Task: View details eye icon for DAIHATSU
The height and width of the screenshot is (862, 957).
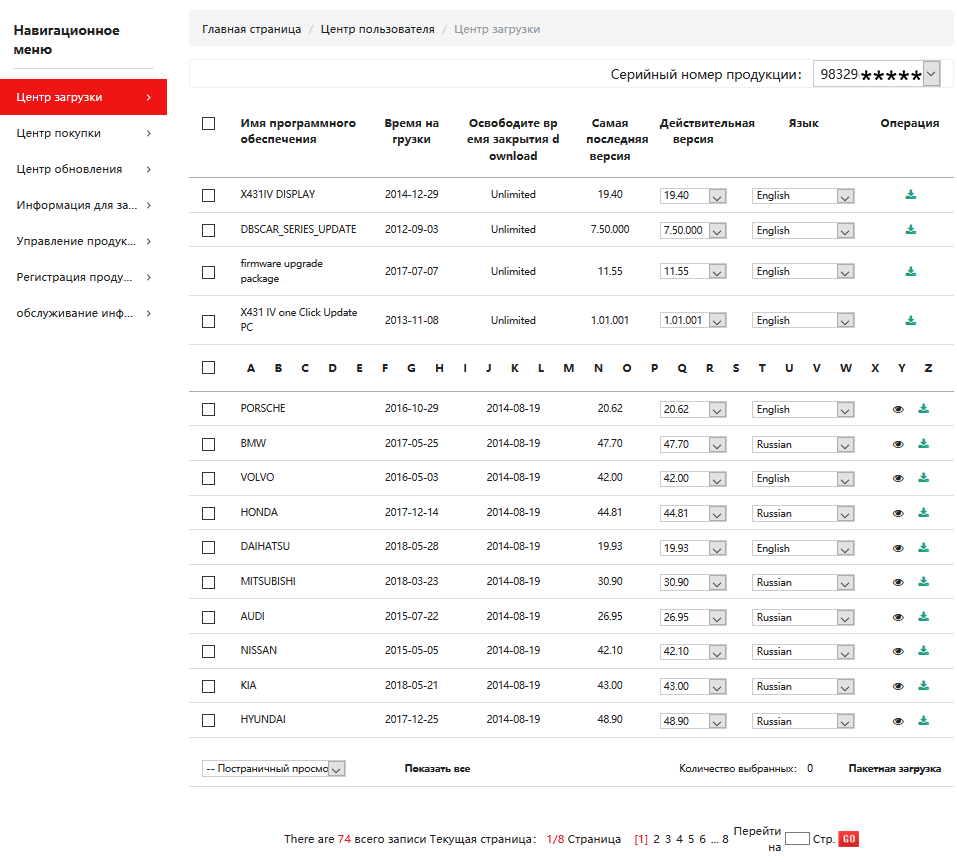Action: point(898,548)
